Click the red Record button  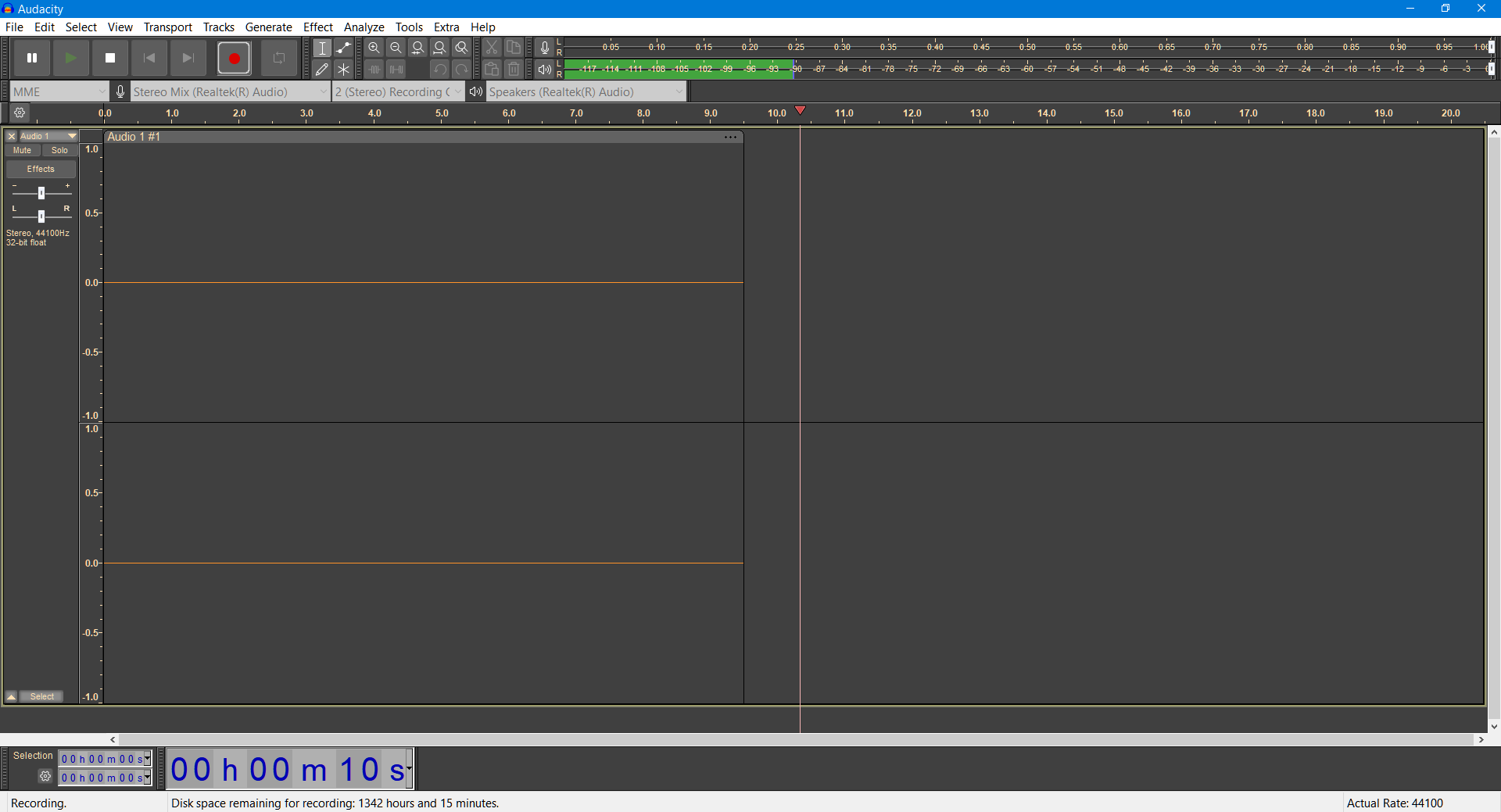coord(234,58)
